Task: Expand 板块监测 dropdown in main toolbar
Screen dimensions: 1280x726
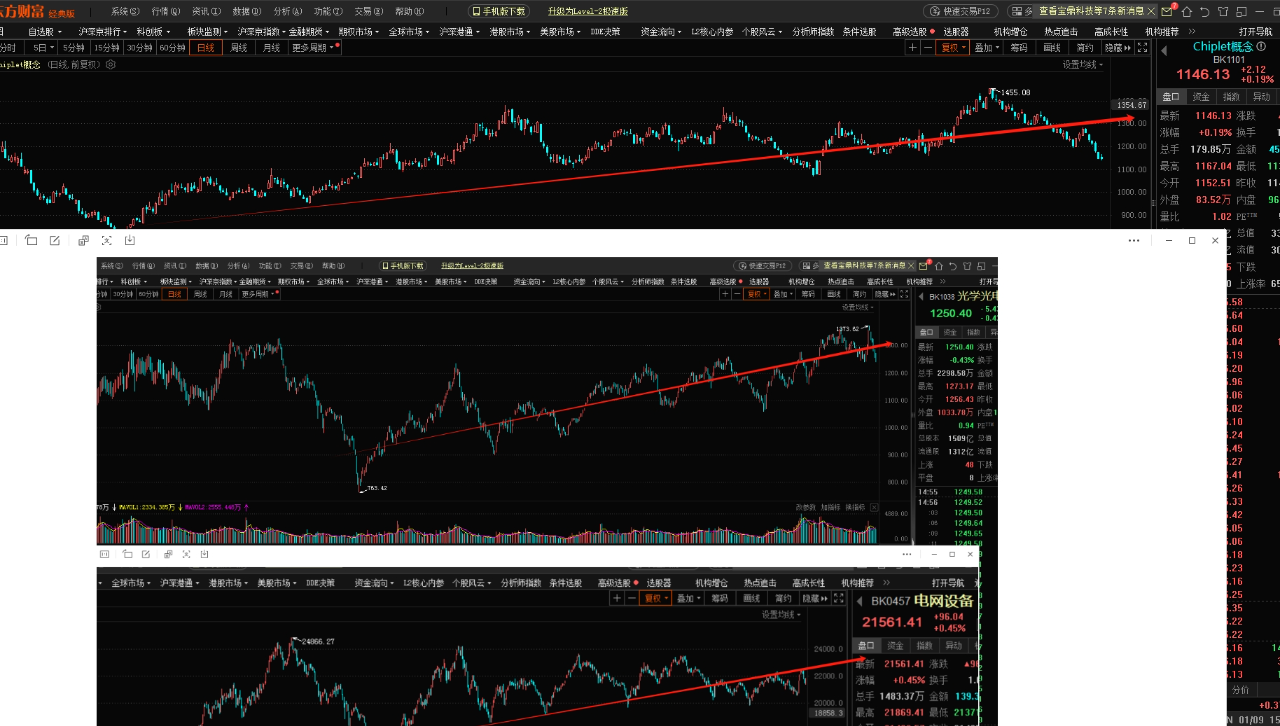Action: click(209, 31)
